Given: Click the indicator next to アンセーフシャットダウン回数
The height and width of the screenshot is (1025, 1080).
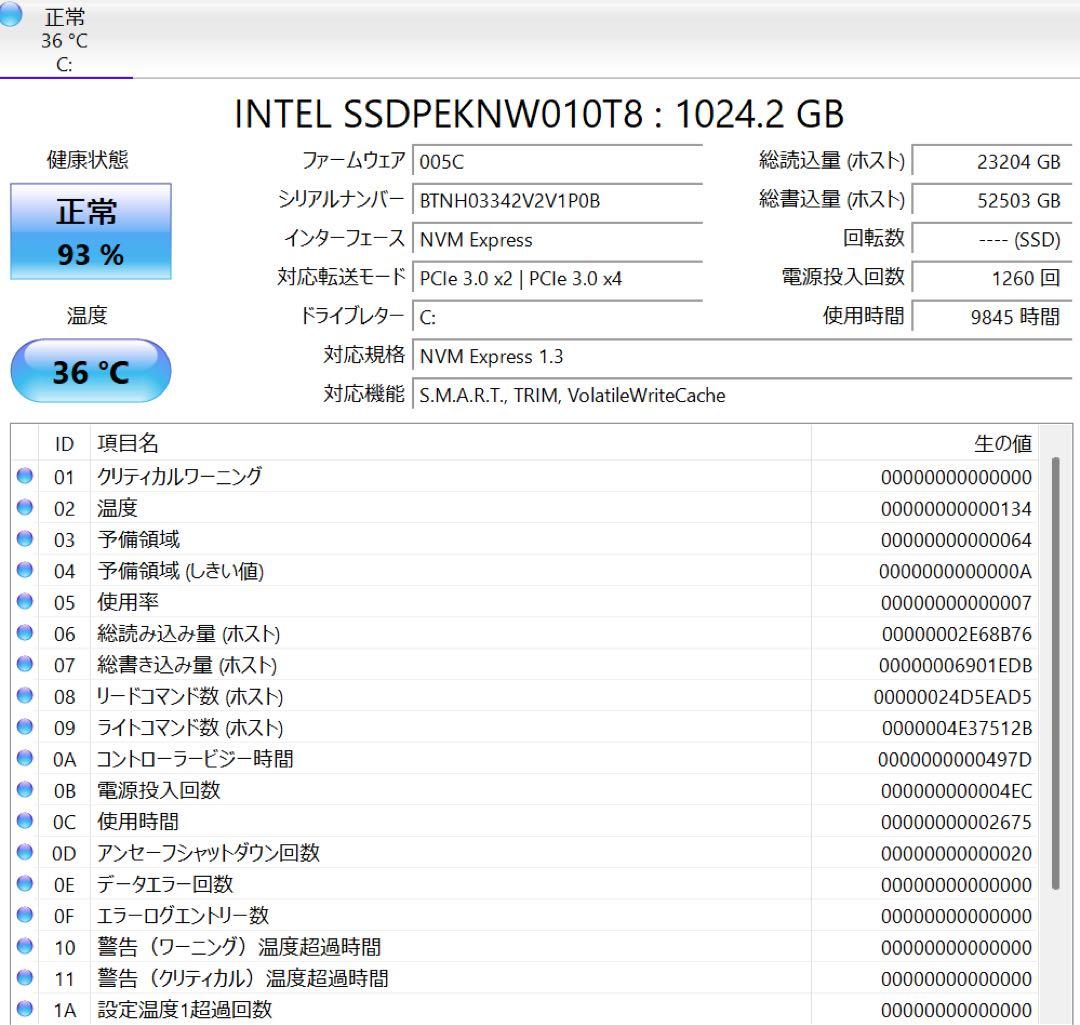Looking at the screenshot, I should tap(23, 853).
